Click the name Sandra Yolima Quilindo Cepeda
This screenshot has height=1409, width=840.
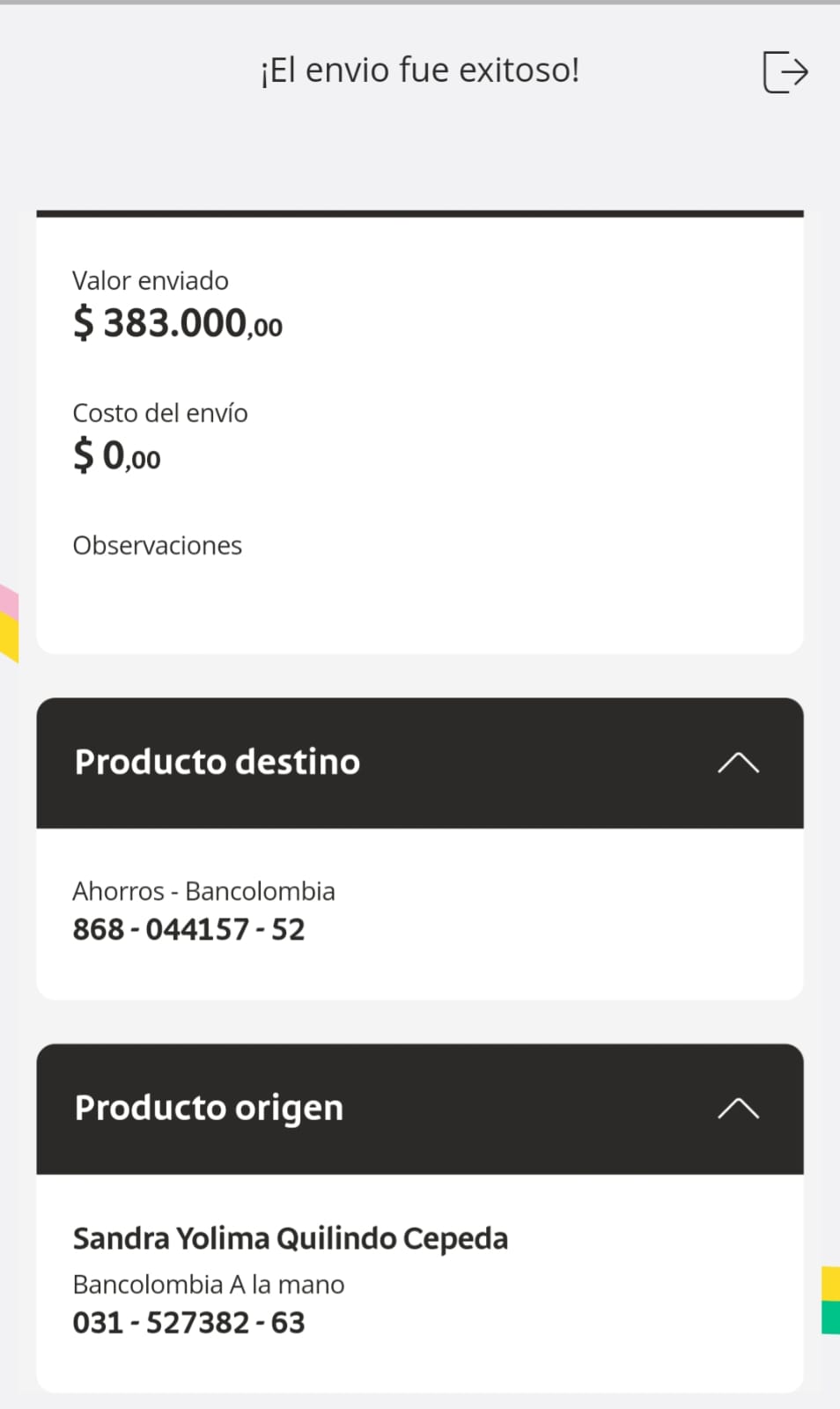pyautogui.click(x=291, y=1239)
